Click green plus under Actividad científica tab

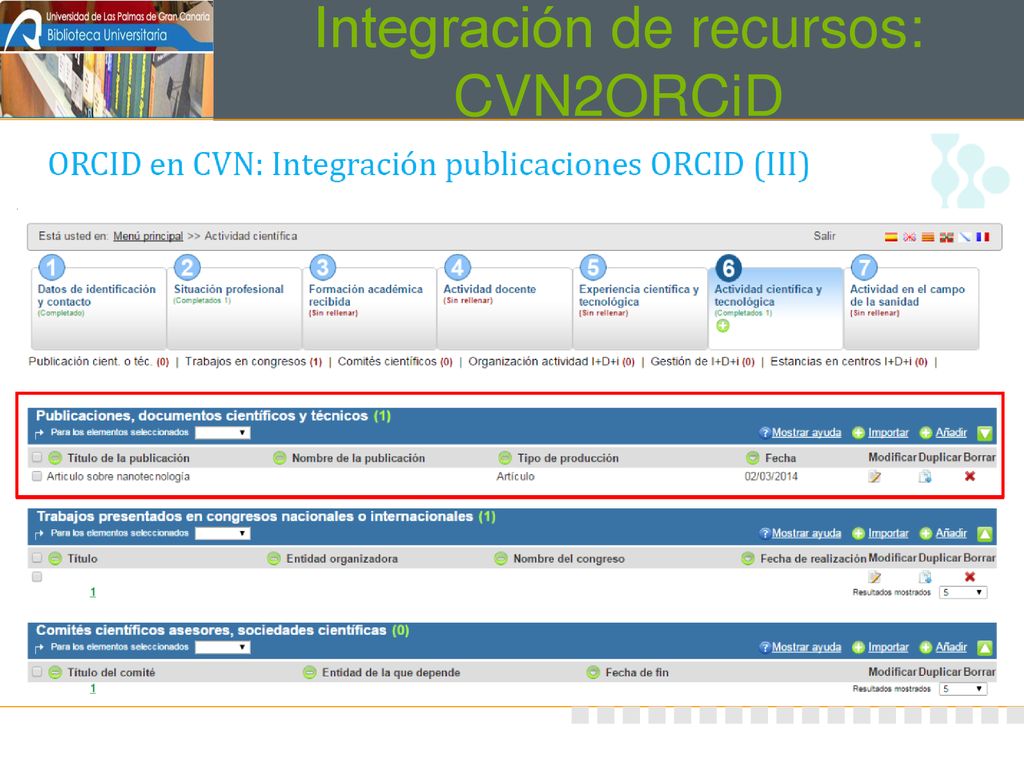pos(722,326)
